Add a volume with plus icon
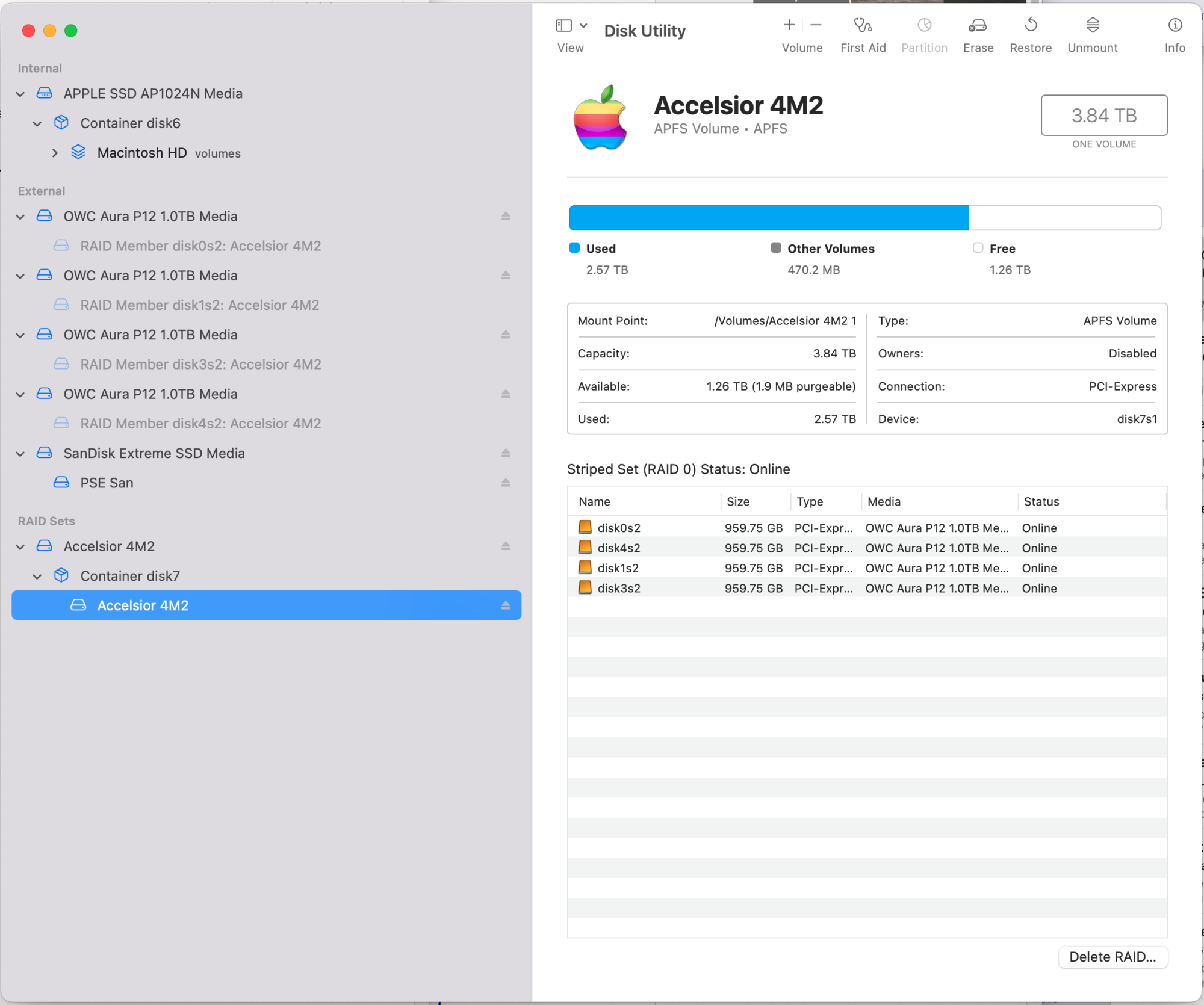This screenshot has width=1204, height=1005. (x=789, y=25)
